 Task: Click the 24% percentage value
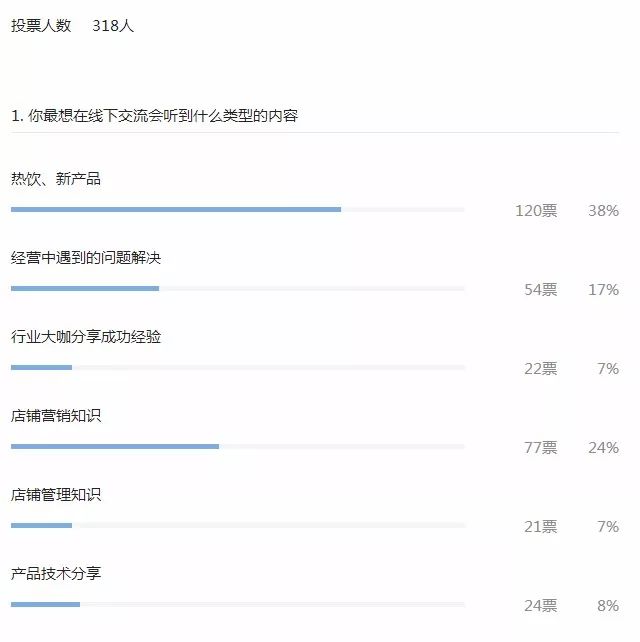pyautogui.click(x=603, y=447)
